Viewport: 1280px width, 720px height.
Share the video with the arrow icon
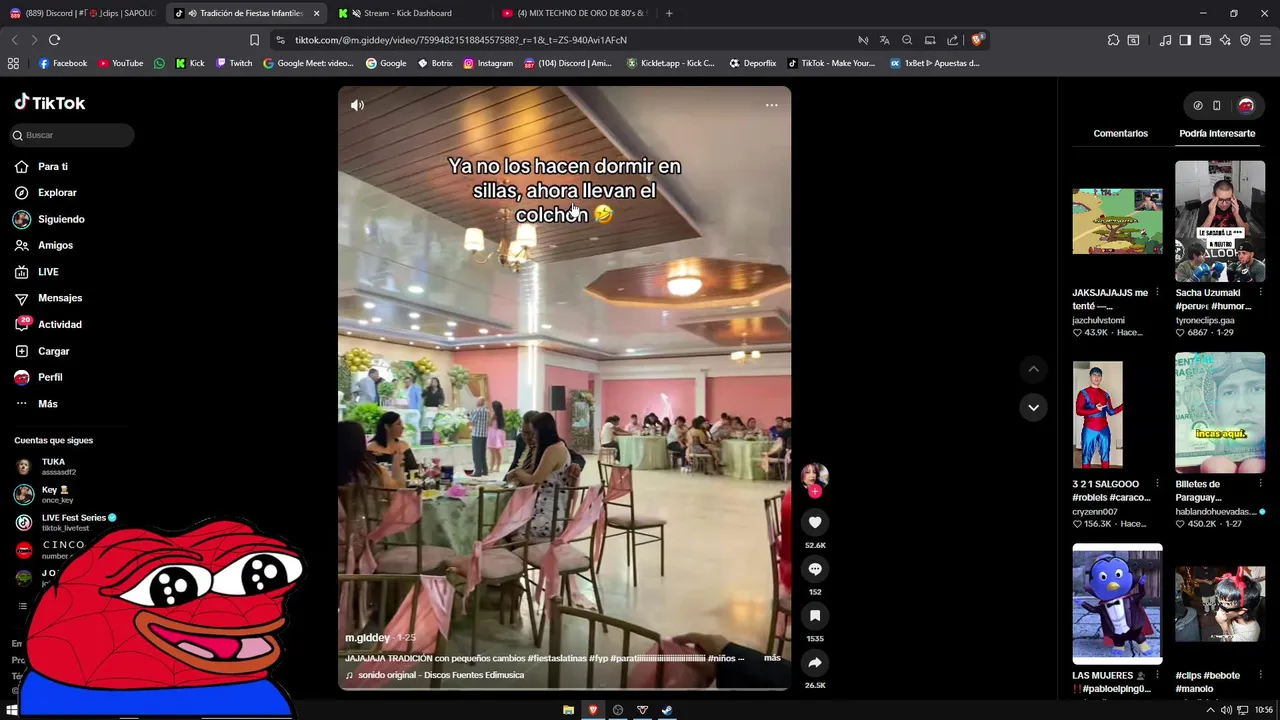click(815, 662)
